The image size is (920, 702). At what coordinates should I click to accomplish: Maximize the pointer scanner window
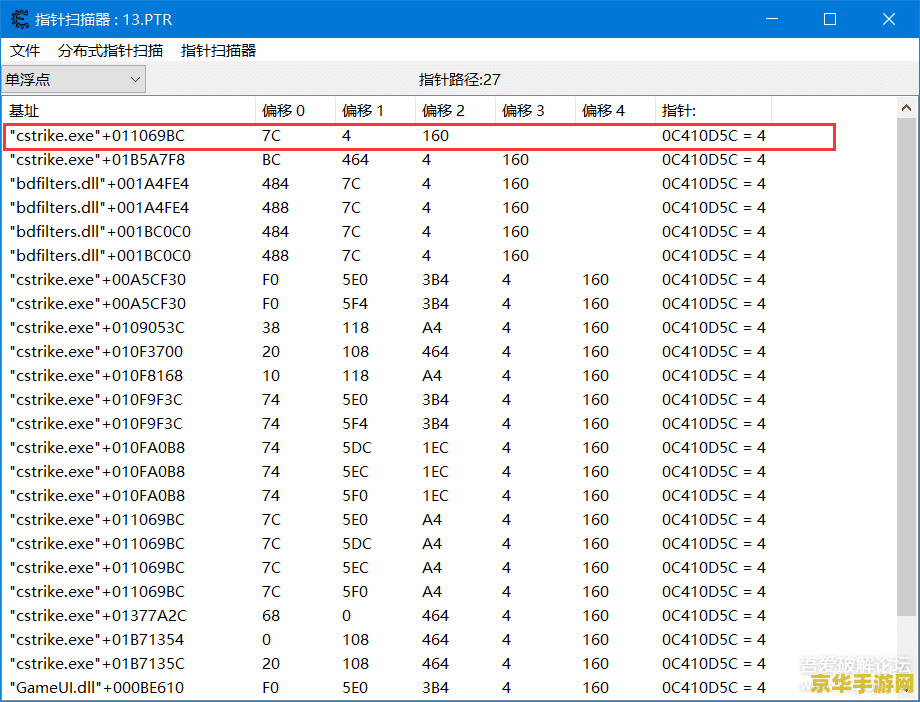pos(829,19)
